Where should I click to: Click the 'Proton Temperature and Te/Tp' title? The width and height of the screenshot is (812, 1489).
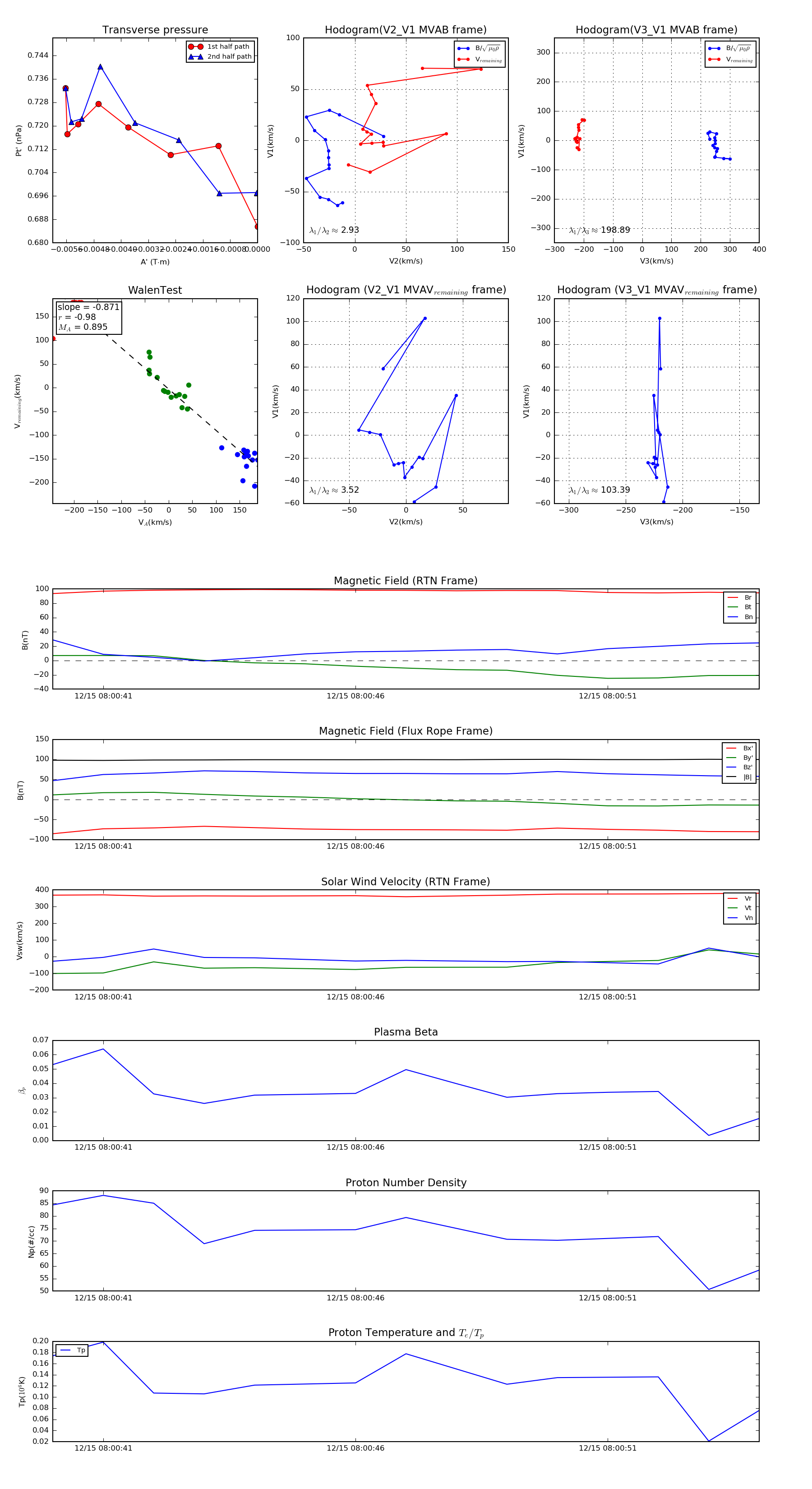(406, 1333)
